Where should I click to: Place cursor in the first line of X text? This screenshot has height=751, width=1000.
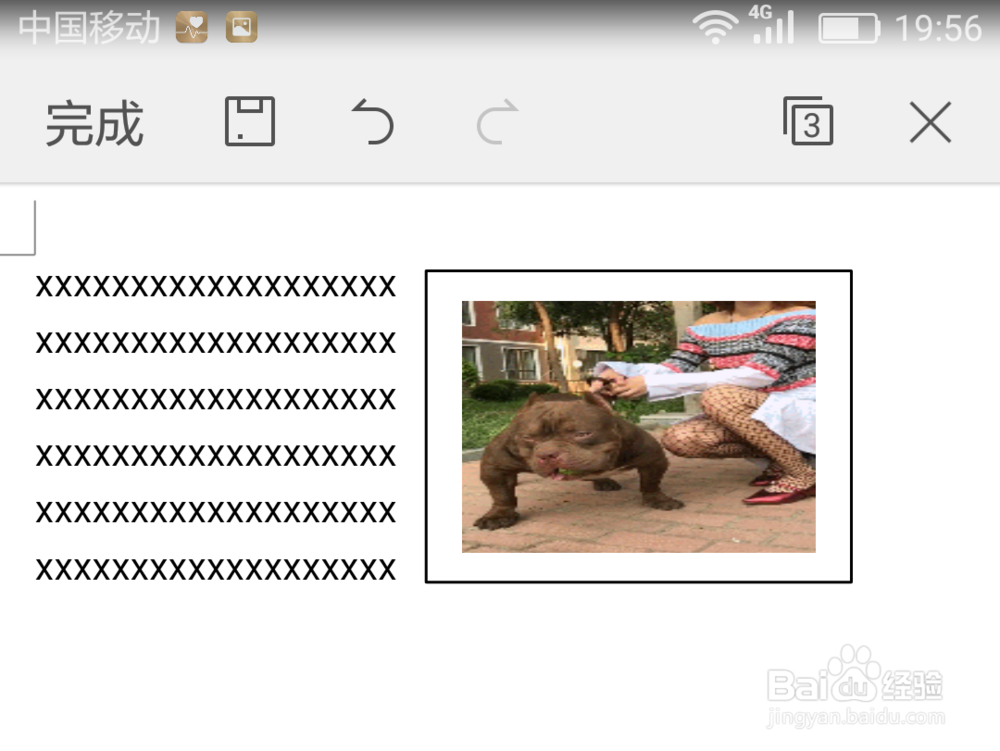(x=215, y=286)
